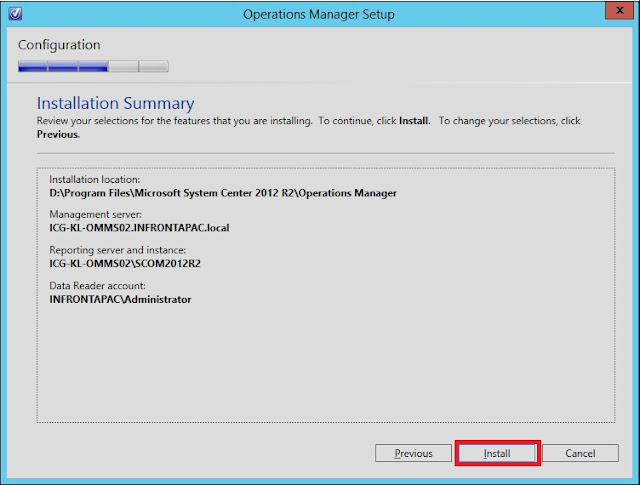Click the 'Management server:' label
The image size is (640, 485).
point(96,215)
